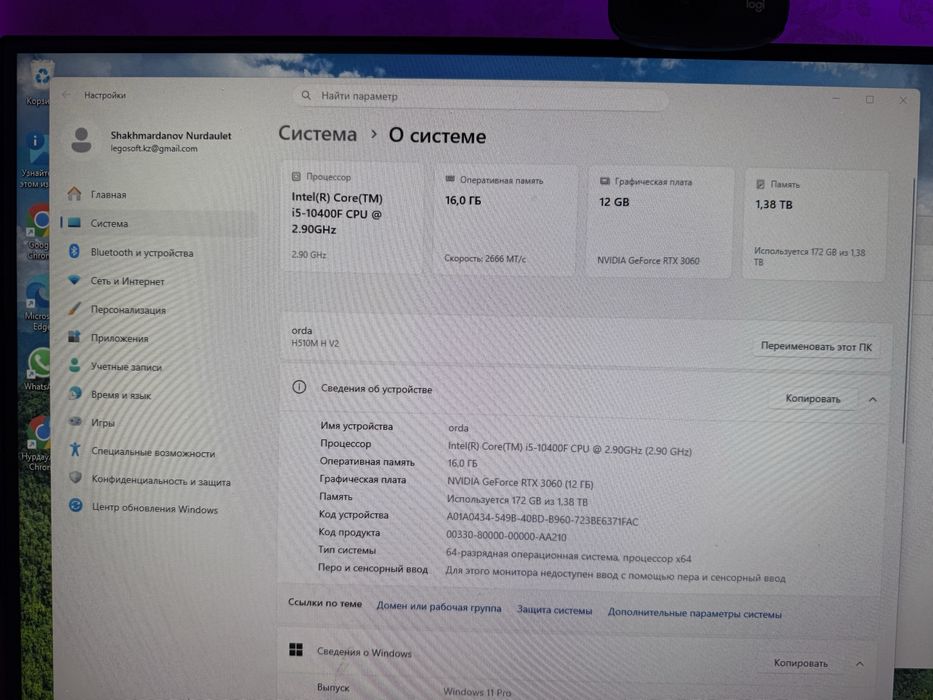Image resolution: width=933 pixels, height=700 pixels.
Task: Click the settings page vertical scrollbar
Action: (x=907, y=310)
